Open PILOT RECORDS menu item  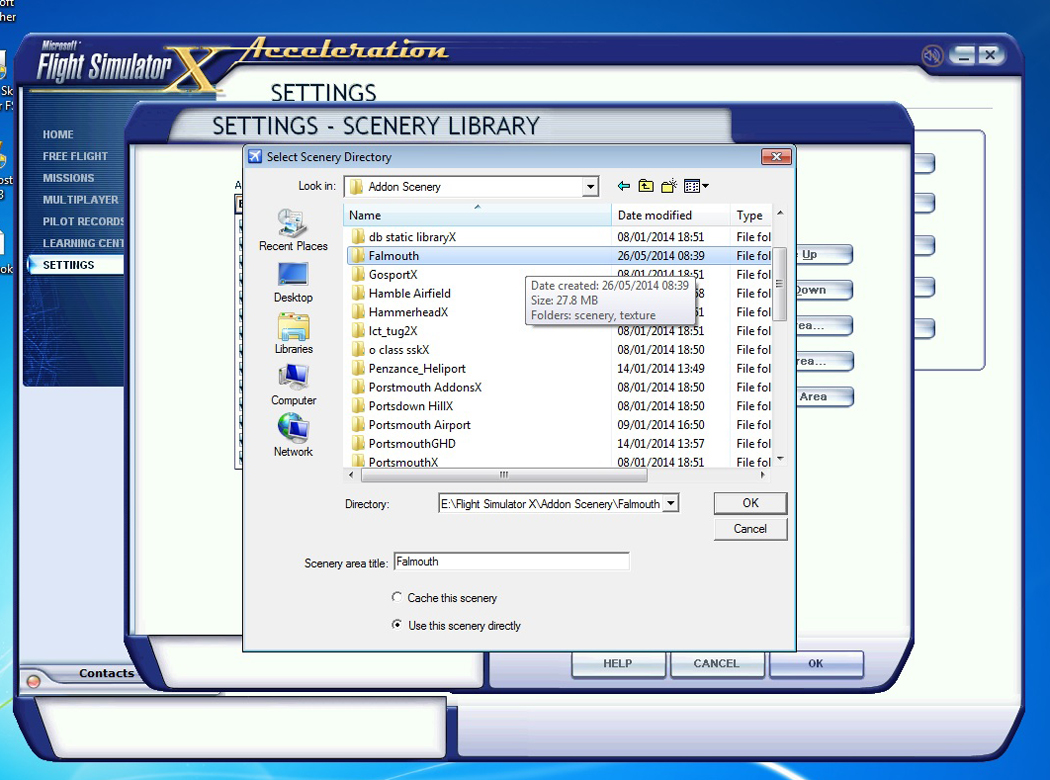[x=83, y=221]
